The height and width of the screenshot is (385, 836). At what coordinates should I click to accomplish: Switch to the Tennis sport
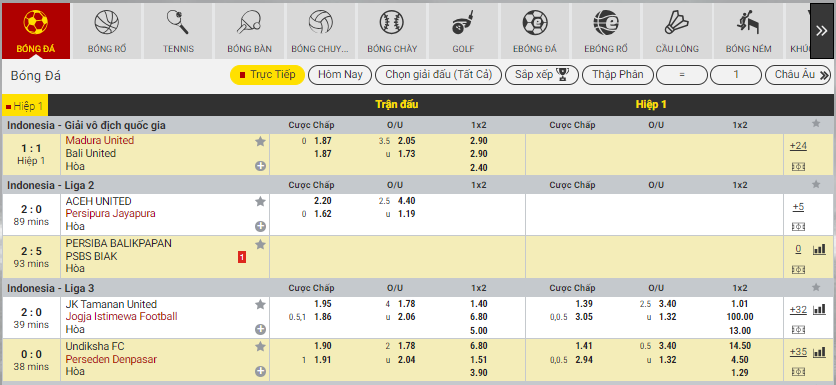pos(178,31)
